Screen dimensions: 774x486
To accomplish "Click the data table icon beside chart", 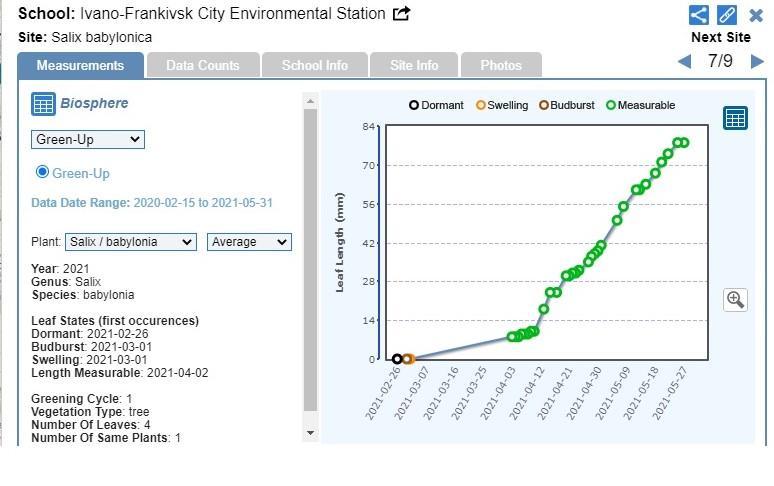I will (x=736, y=118).
